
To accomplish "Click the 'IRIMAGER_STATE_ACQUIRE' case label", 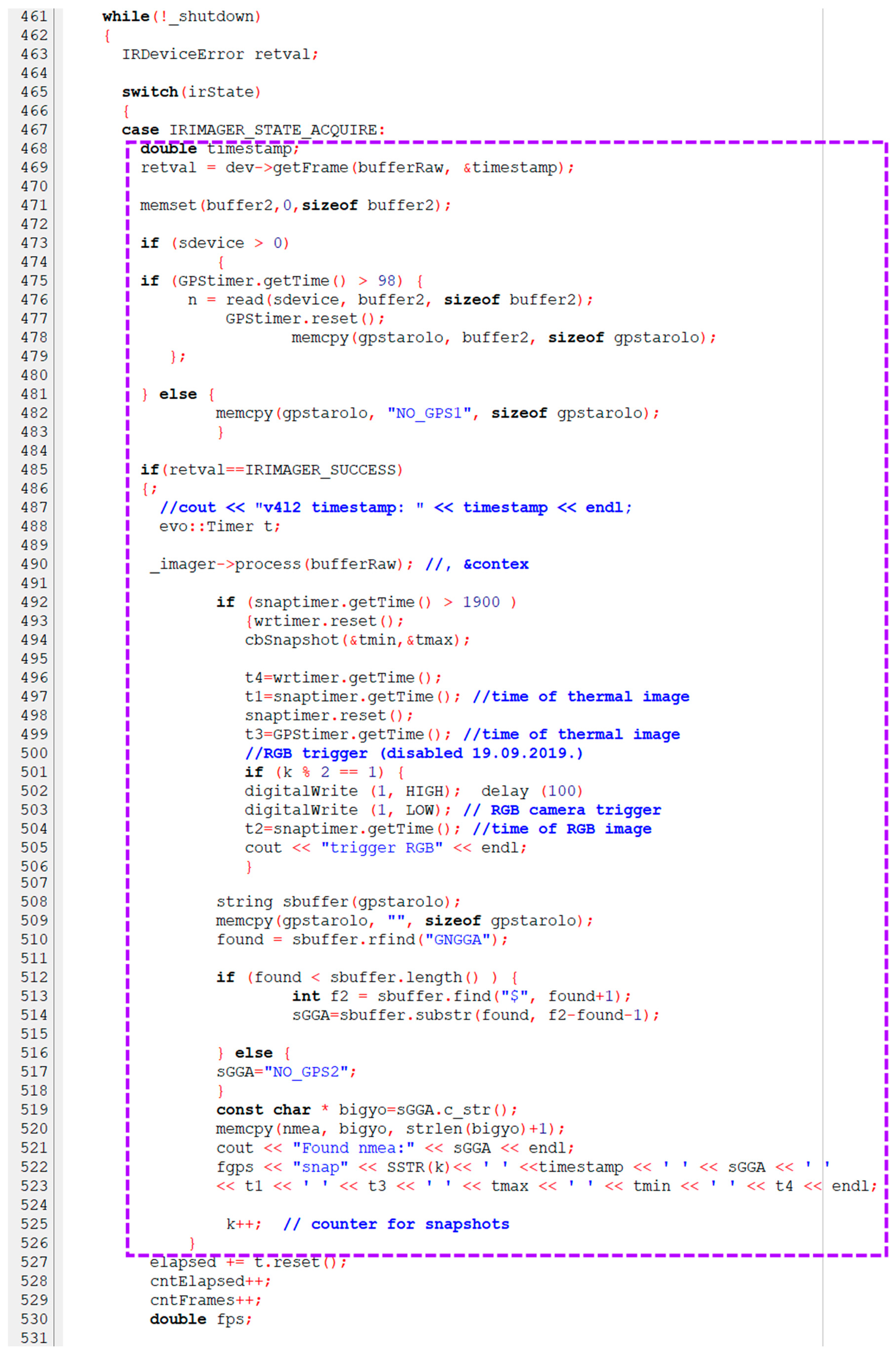I will click(x=273, y=130).
